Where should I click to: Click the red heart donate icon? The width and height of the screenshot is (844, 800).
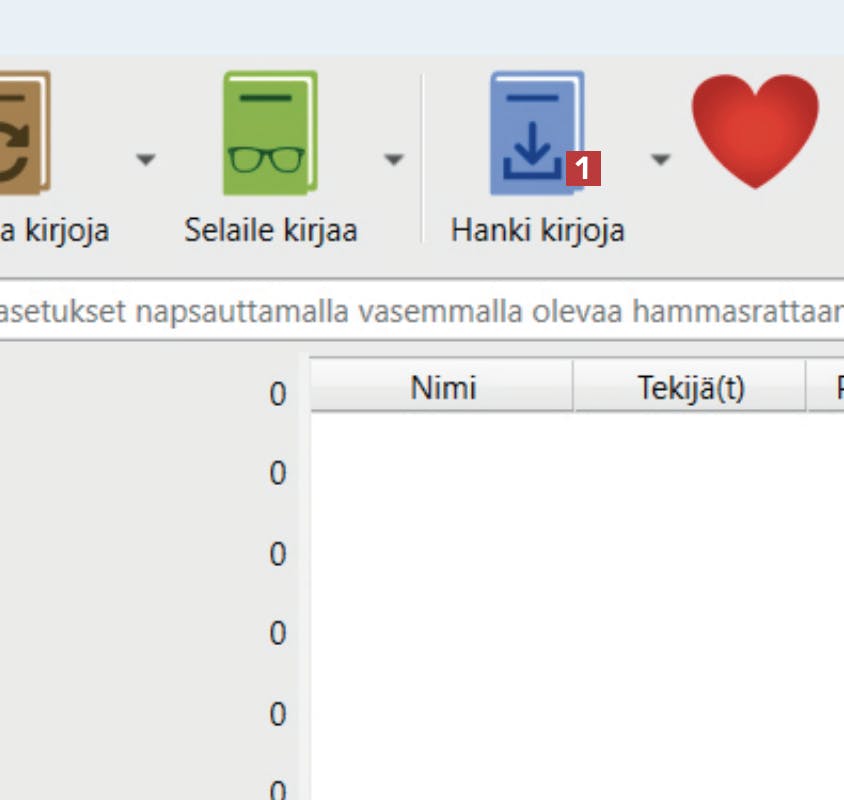[755, 131]
